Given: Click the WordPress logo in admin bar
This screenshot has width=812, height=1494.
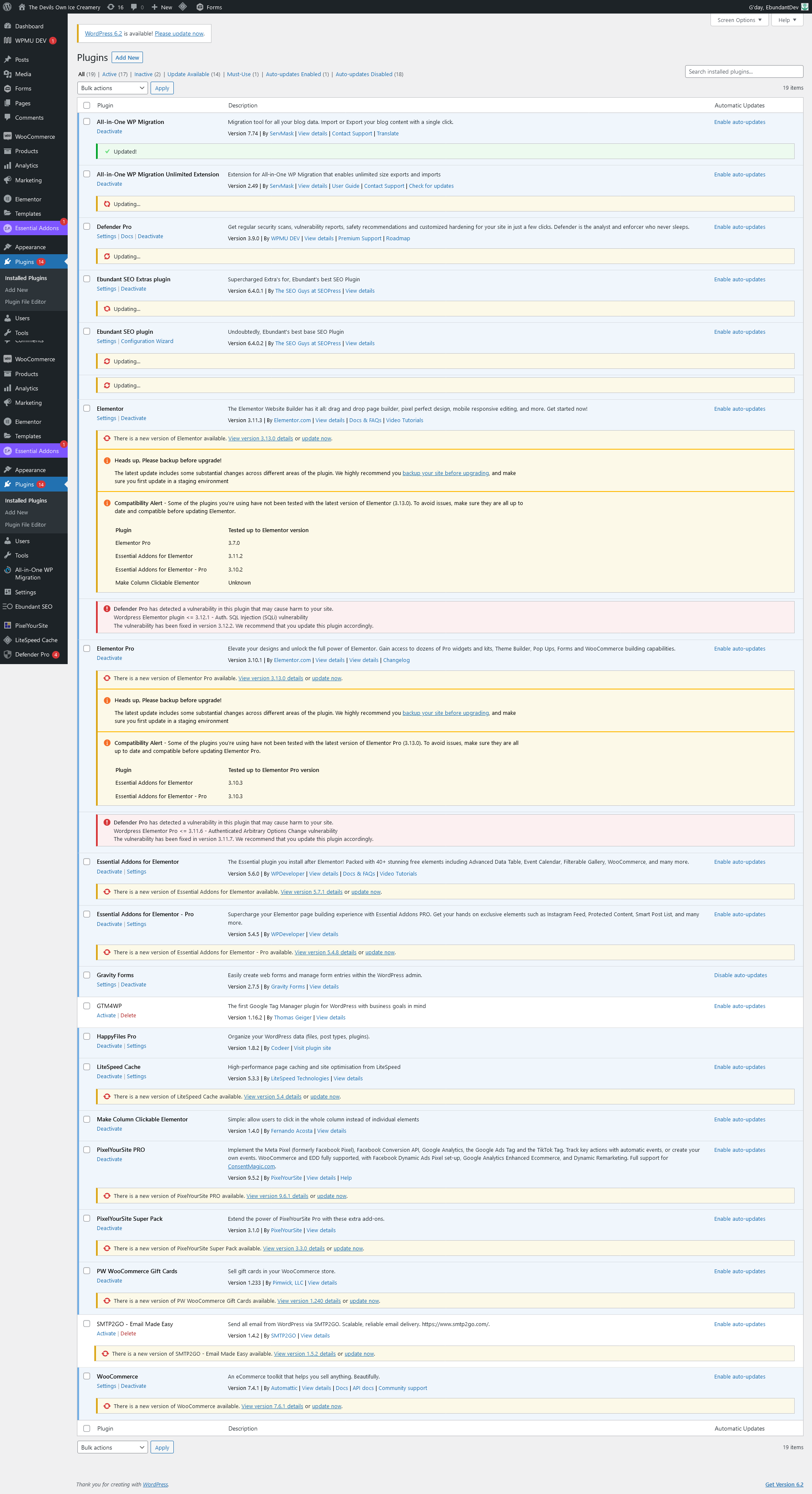Looking at the screenshot, I should click(8, 7).
